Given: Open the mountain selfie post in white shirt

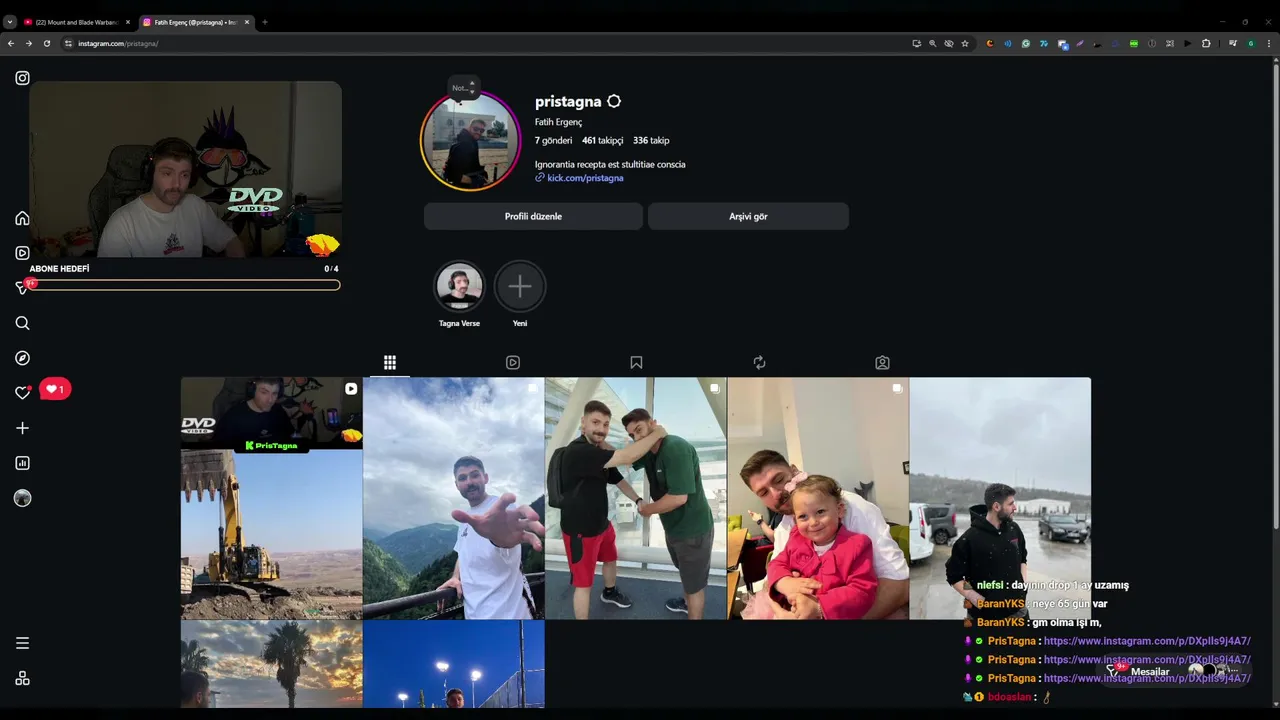Looking at the screenshot, I should (x=453, y=498).
